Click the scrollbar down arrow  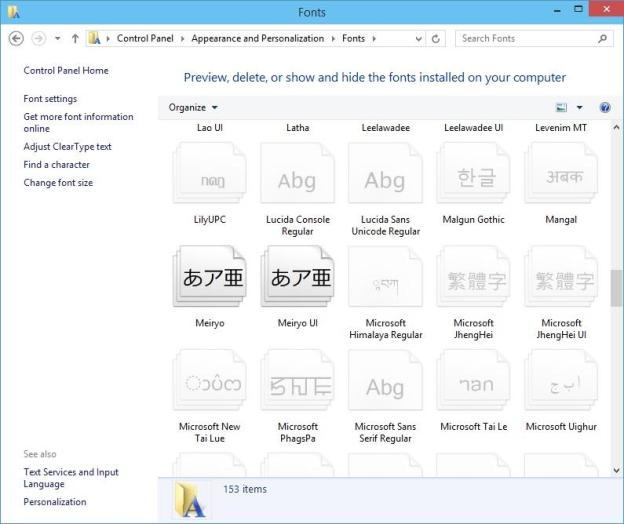pyautogui.click(x=616, y=471)
